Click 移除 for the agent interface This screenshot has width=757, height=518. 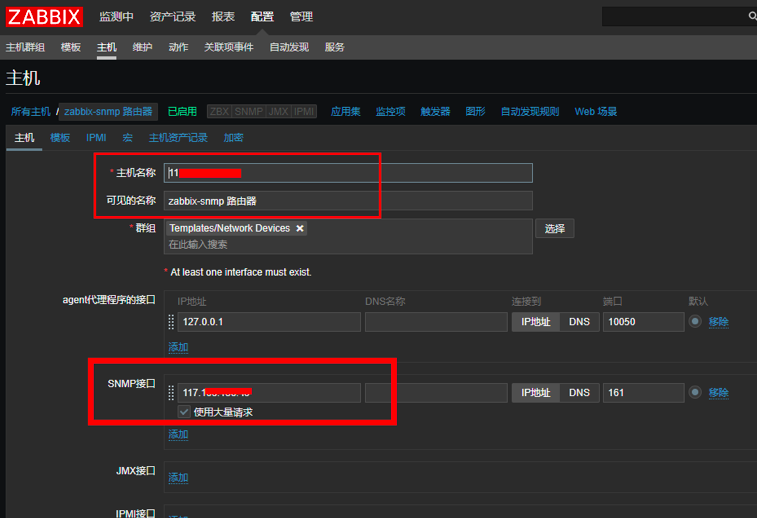point(718,322)
